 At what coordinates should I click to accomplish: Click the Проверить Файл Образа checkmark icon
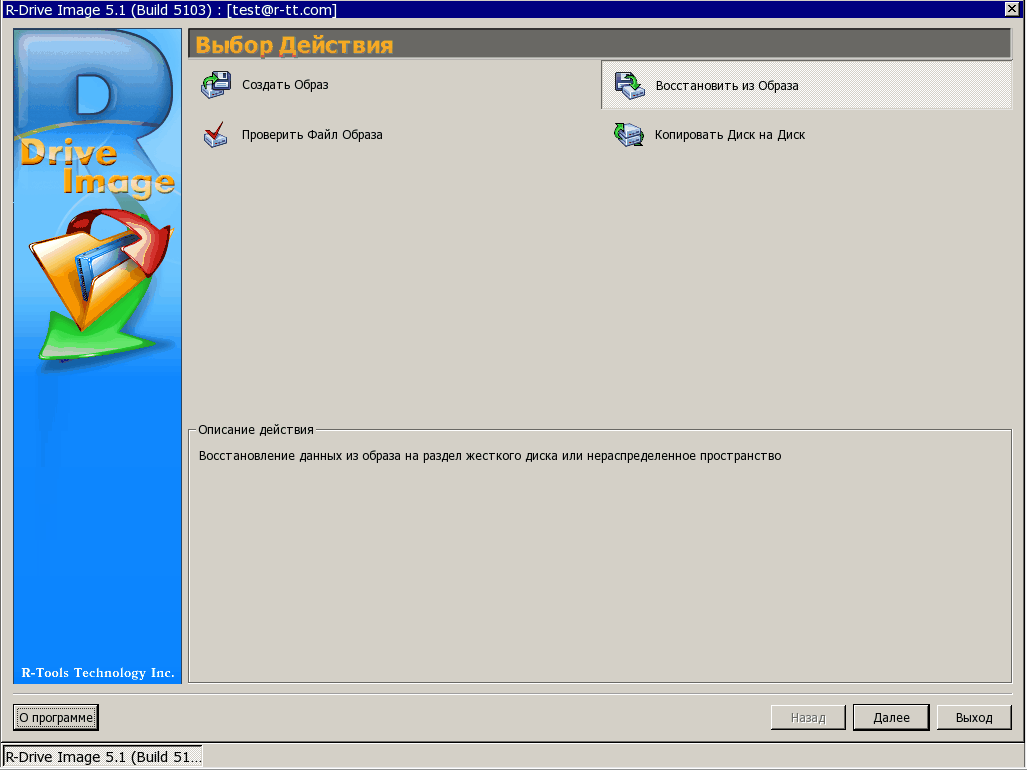tap(215, 134)
